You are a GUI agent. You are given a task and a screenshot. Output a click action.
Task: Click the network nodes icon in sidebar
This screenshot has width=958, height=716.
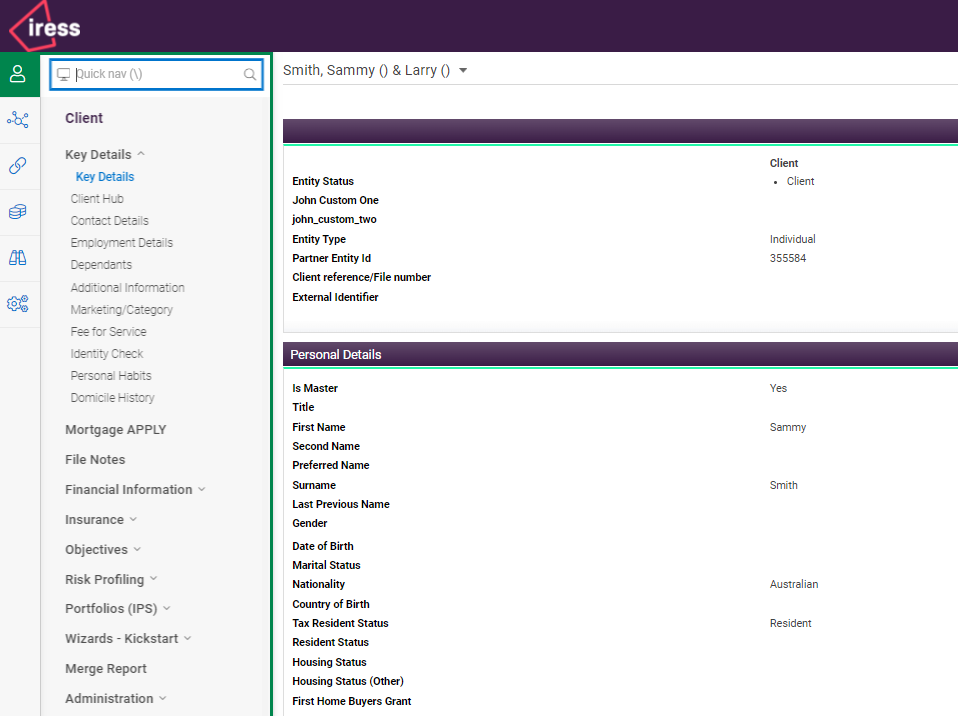tap(18, 120)
